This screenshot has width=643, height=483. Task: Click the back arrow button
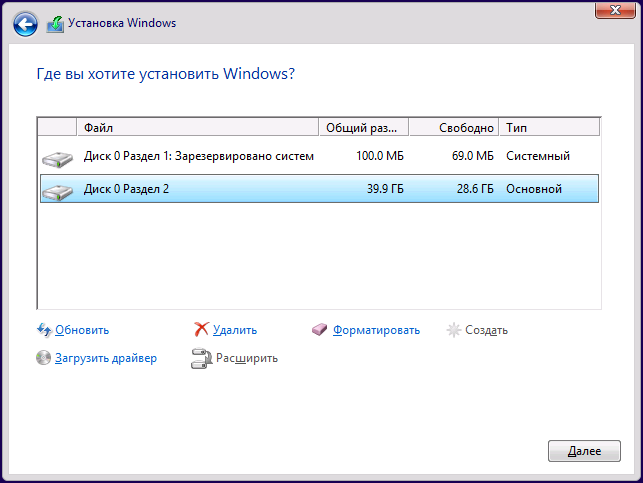pos(26,23)
